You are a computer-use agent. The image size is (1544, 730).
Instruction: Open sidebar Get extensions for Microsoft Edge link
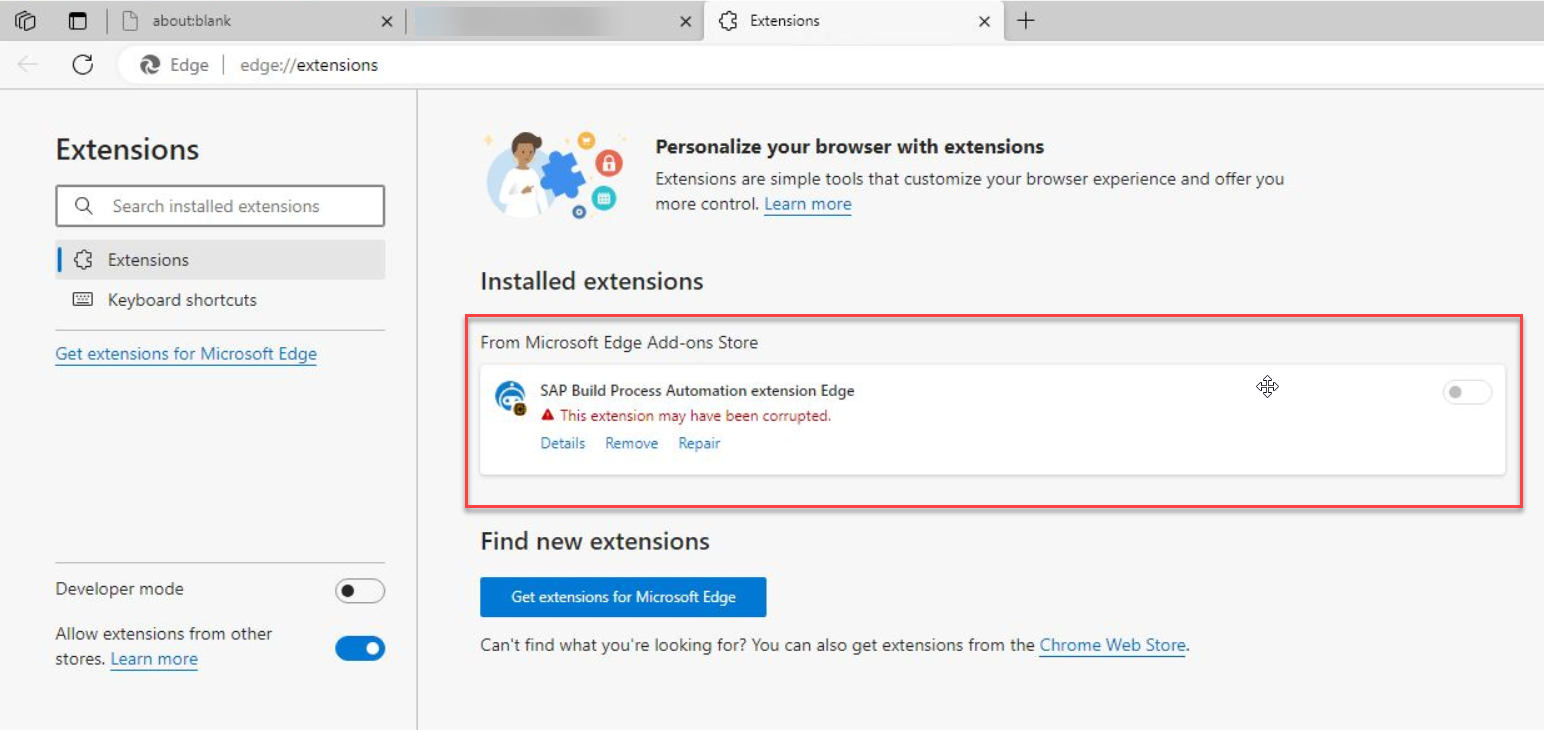click(186, 354)
